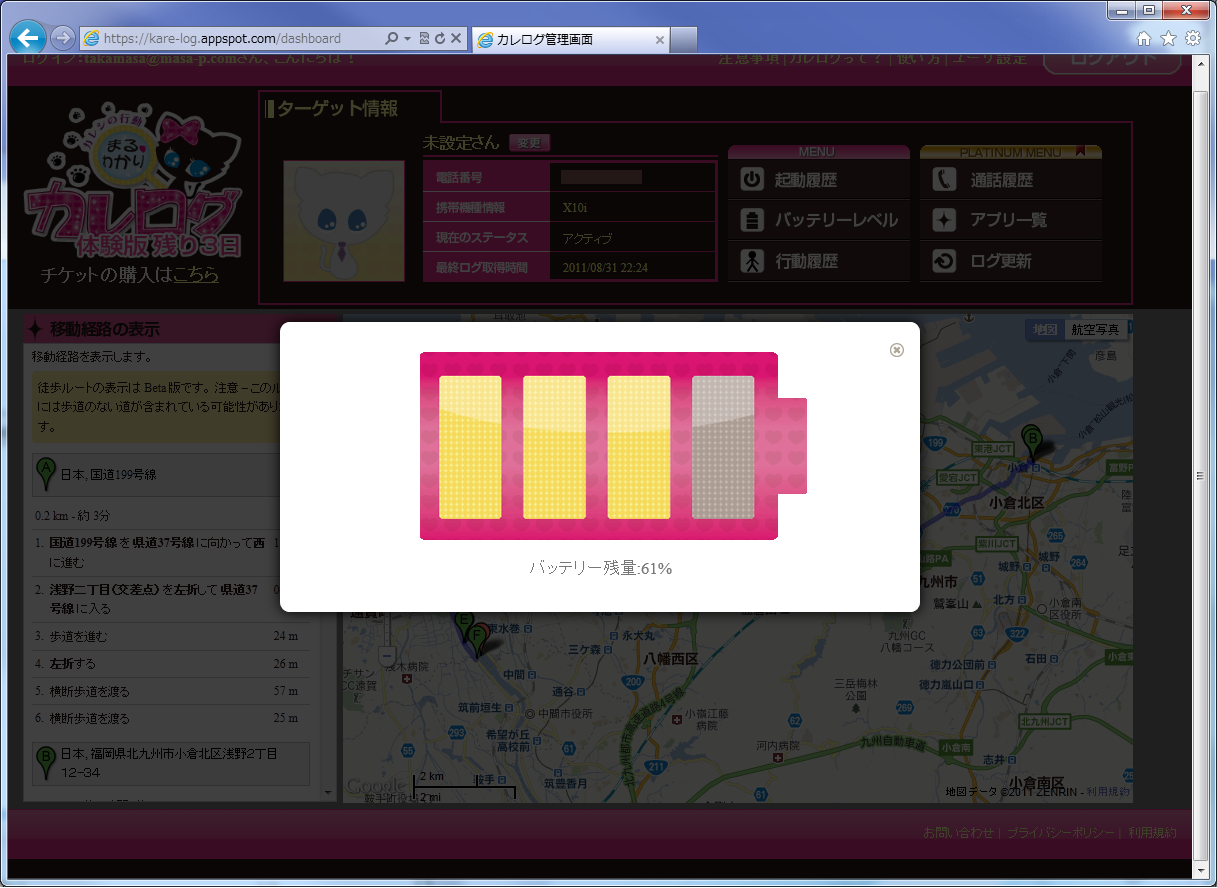Click the browser forward arrow button

coord(62,39)
